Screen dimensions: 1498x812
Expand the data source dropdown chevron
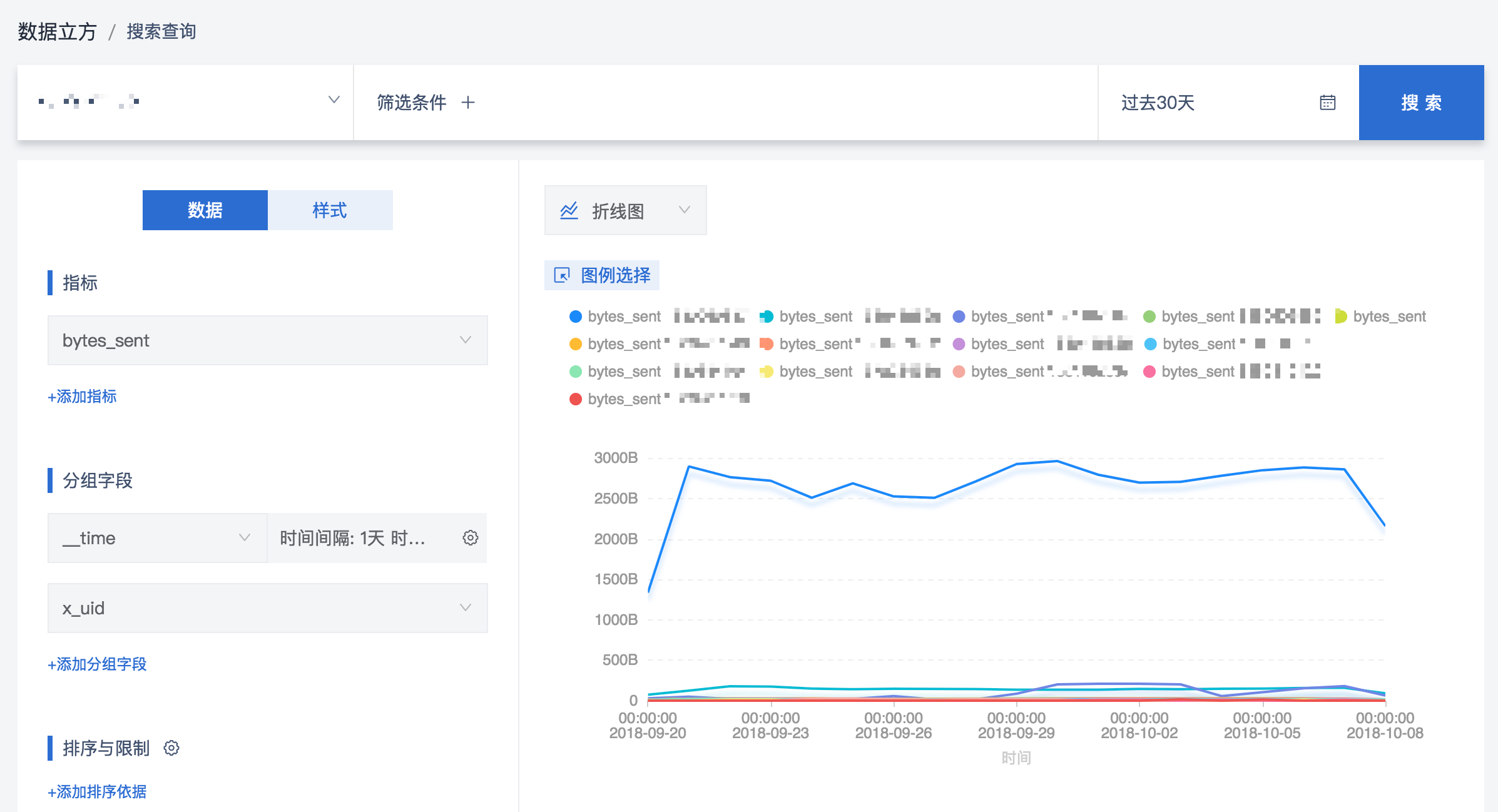coord(334,100)
